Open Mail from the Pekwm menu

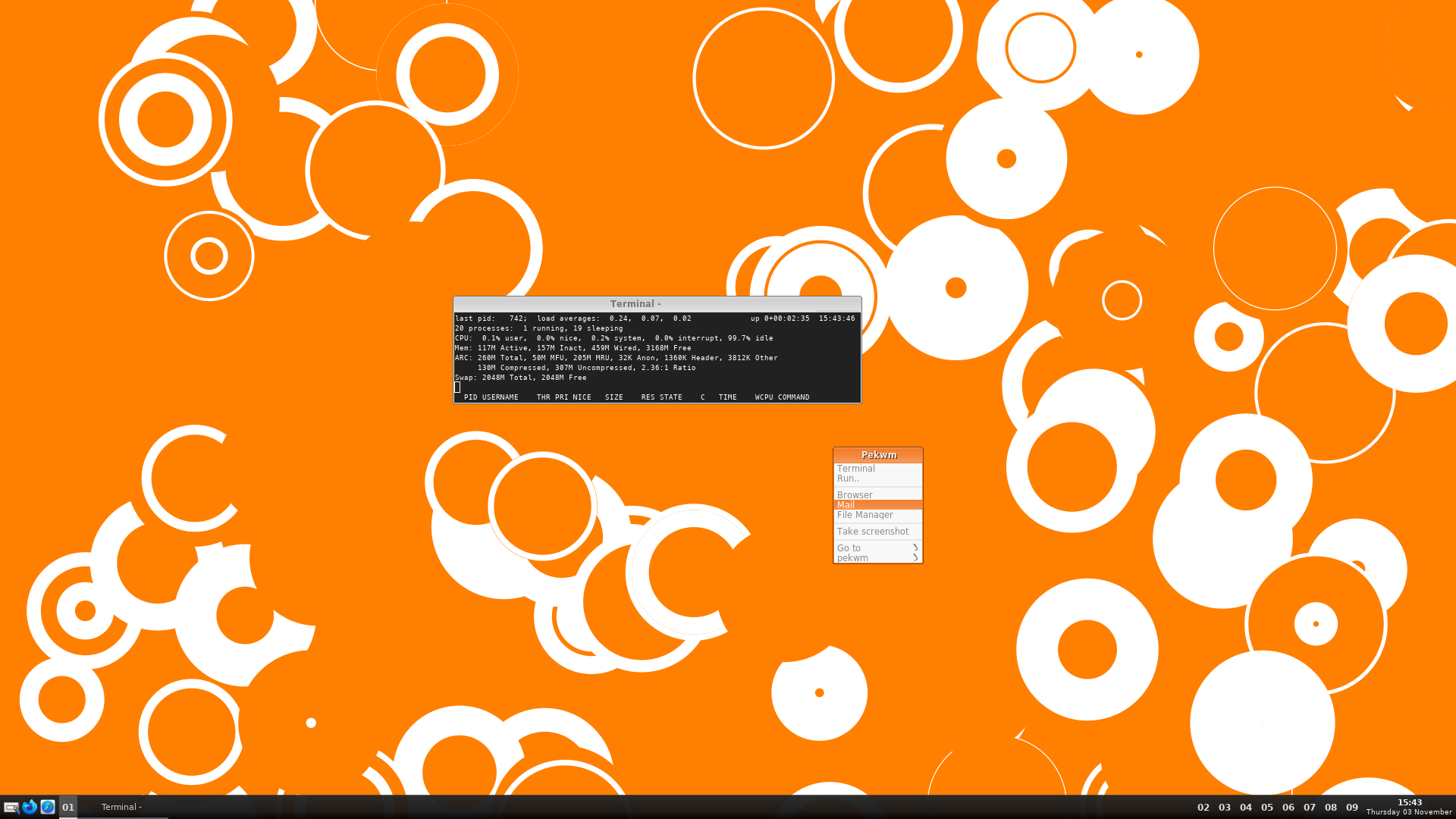tap(878, 505)
